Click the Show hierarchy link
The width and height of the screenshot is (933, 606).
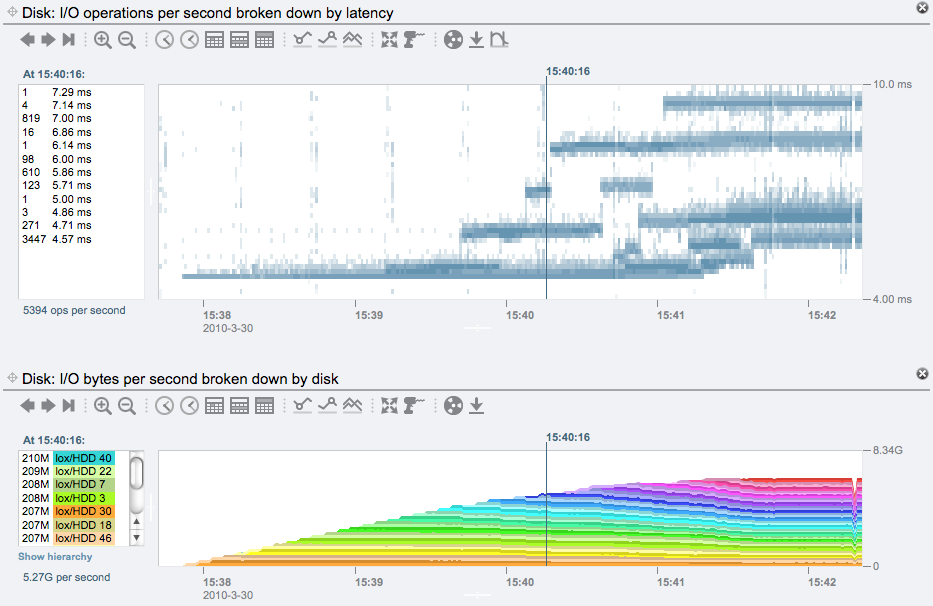coord(55,557)
